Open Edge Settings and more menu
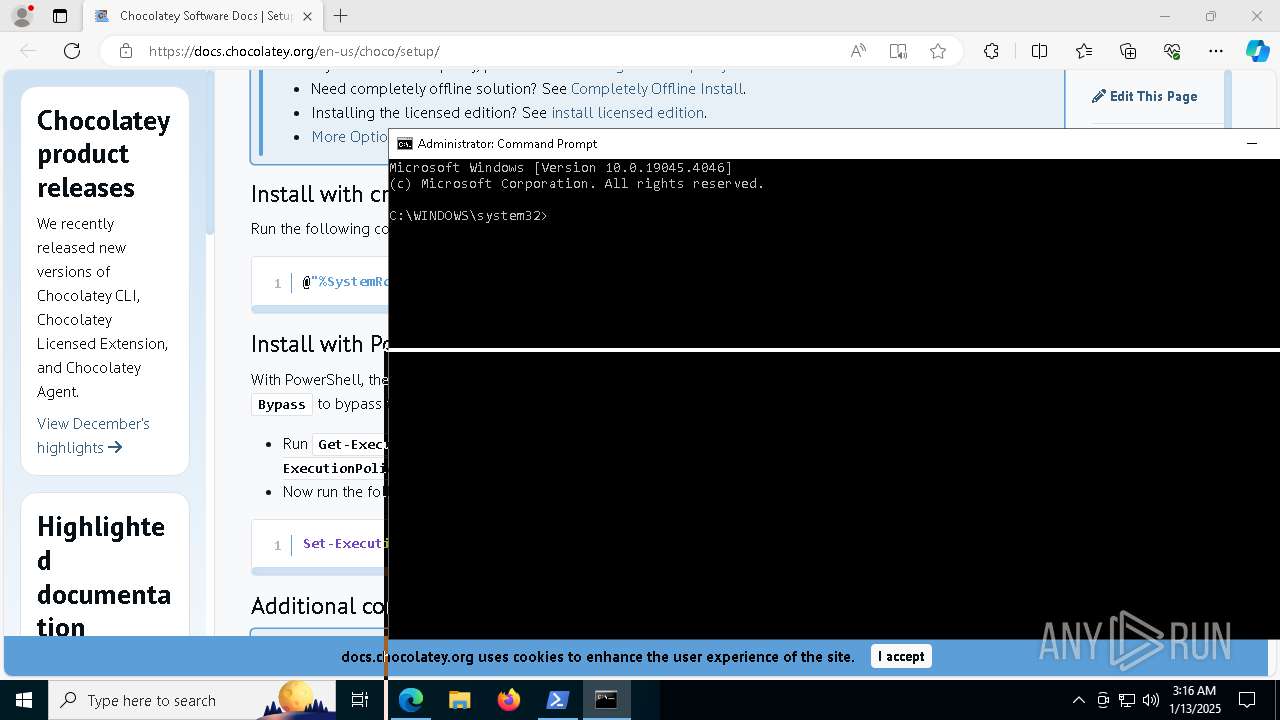This screenshot has height=720, width=1280. (x=1216, y=51)
